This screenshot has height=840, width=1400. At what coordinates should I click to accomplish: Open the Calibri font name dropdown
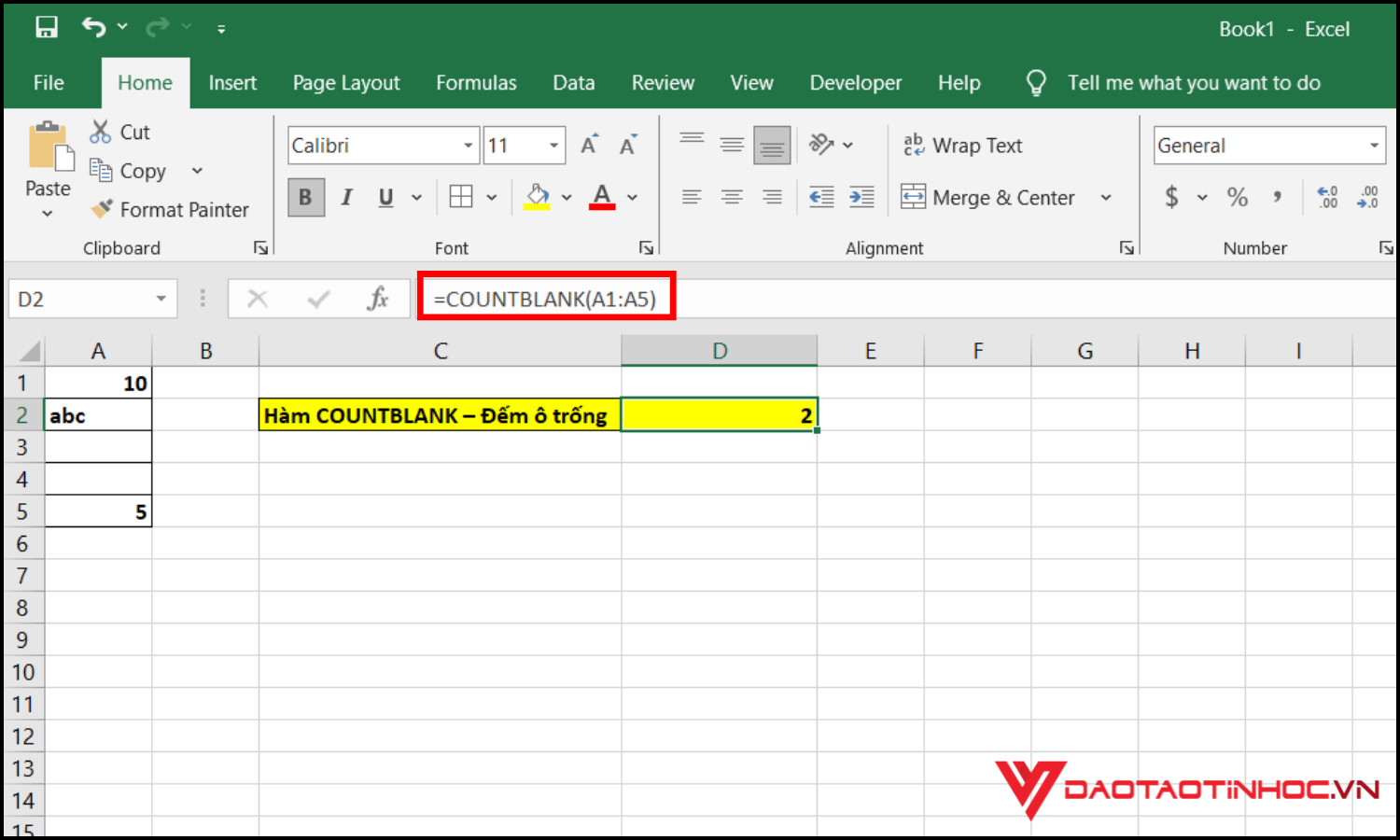tap(468, 146)
